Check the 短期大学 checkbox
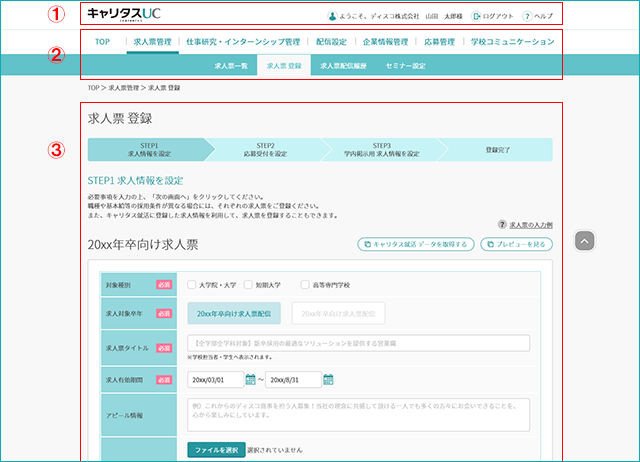The width and height of the screenshot is (640, 462). click(x=248, y=284)
